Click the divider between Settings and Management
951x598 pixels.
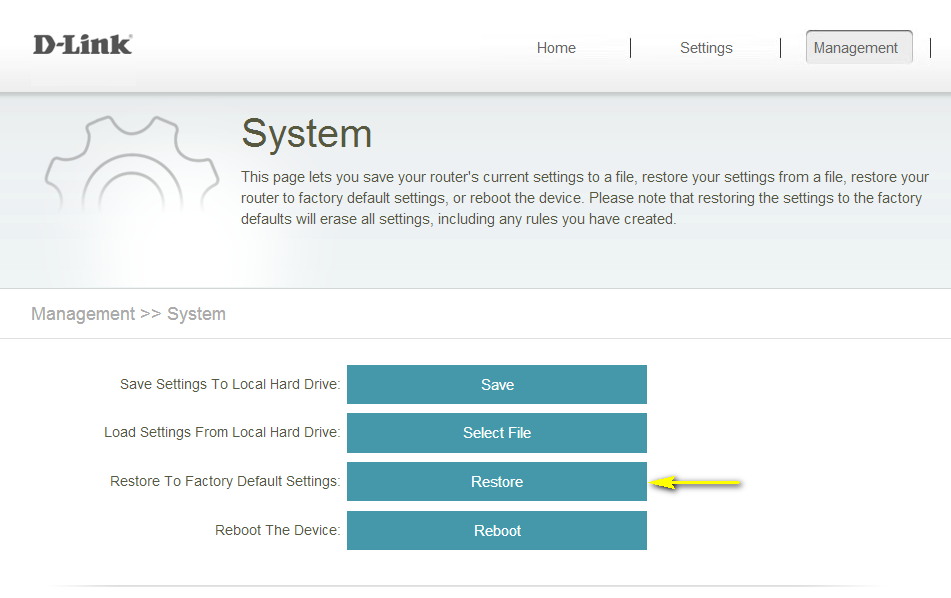pos(780,48)
